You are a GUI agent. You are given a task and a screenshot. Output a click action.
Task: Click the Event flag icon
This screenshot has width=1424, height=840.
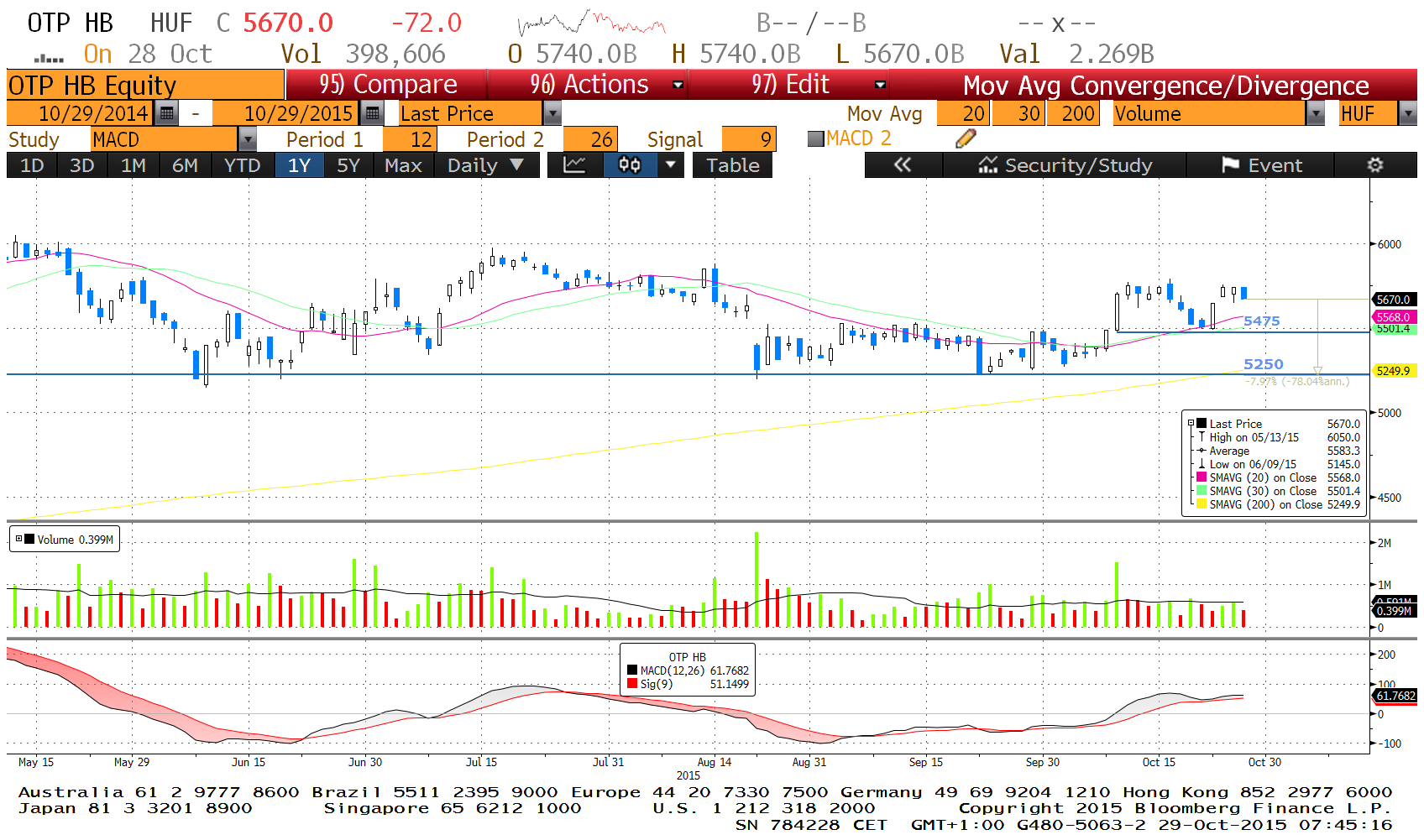coord(1231,165)
